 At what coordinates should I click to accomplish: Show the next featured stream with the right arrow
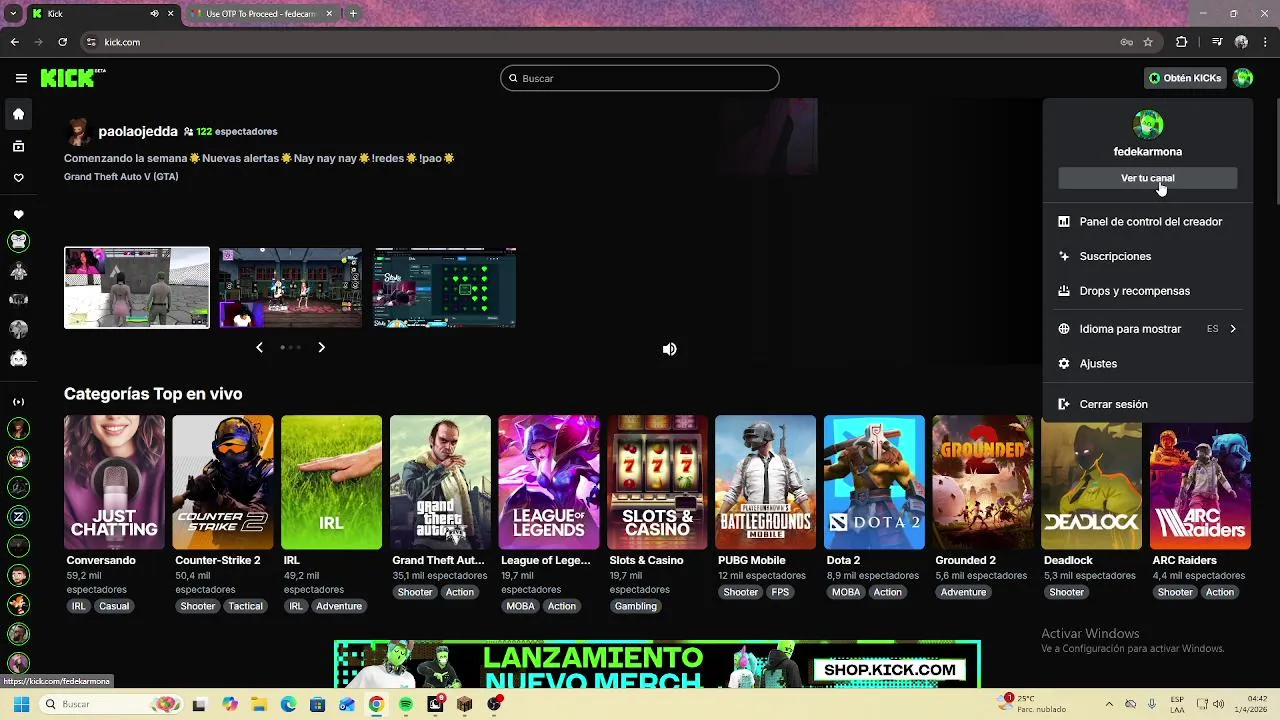[321, 347]
